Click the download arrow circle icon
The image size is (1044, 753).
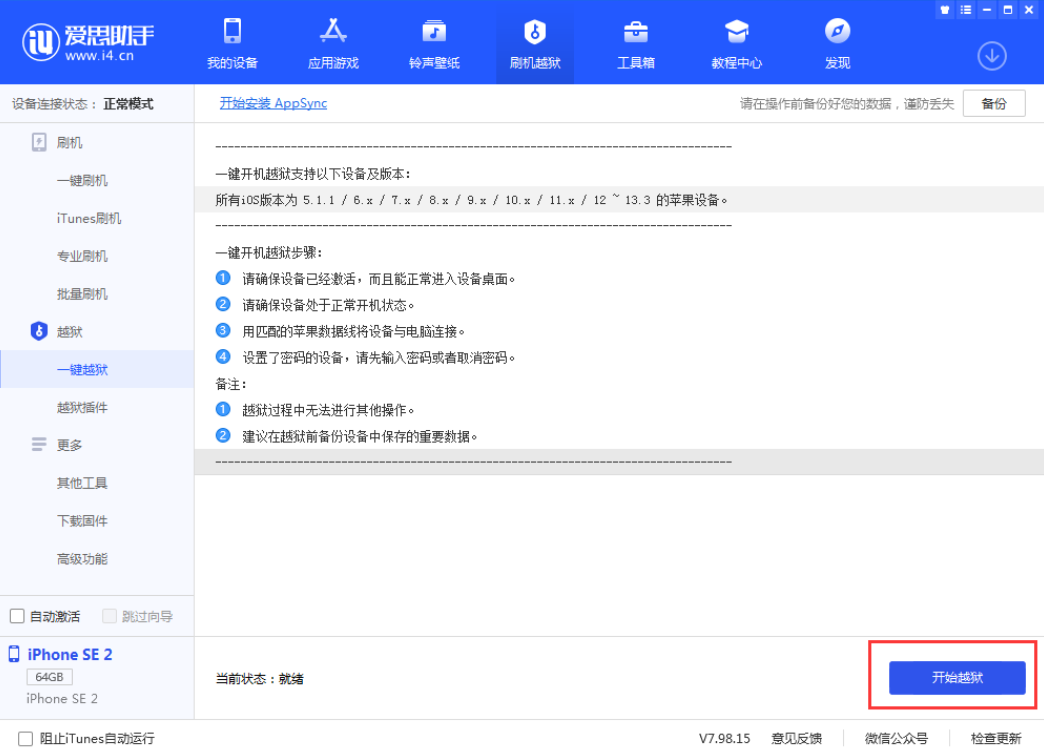991,56
